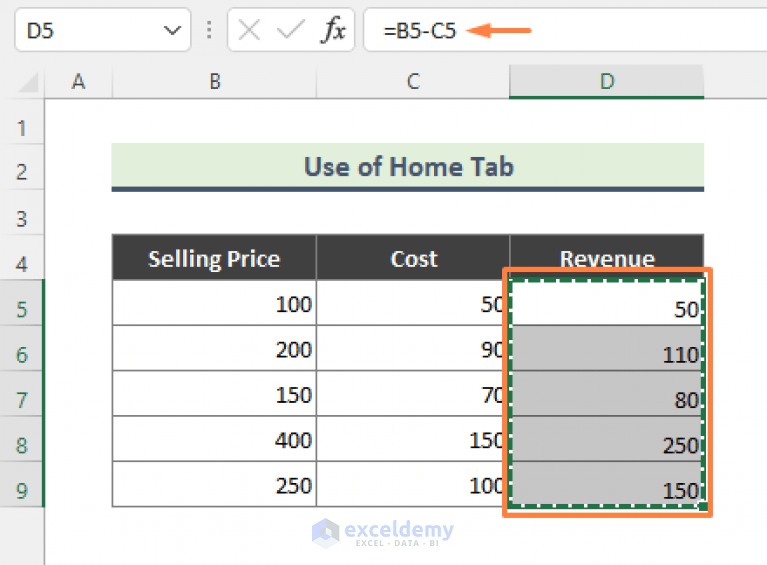Click the formula bar resize dots handle
This screenshot has height=565, width=767.
[x=209, y=30]
